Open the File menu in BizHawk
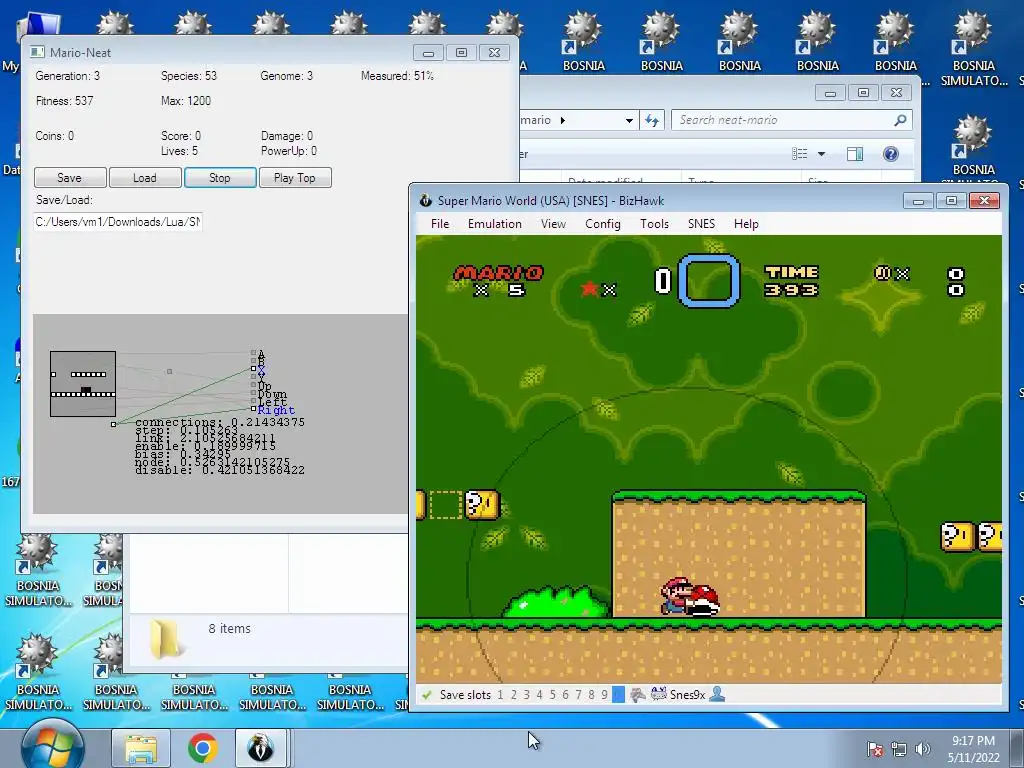Viewport: 1024px width, 768px height. pos(440,224)
